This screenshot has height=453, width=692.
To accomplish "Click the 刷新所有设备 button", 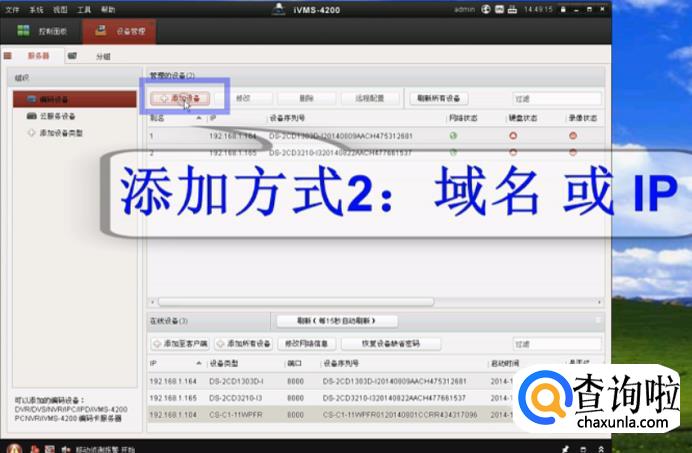I will click(x=439, y=98).
